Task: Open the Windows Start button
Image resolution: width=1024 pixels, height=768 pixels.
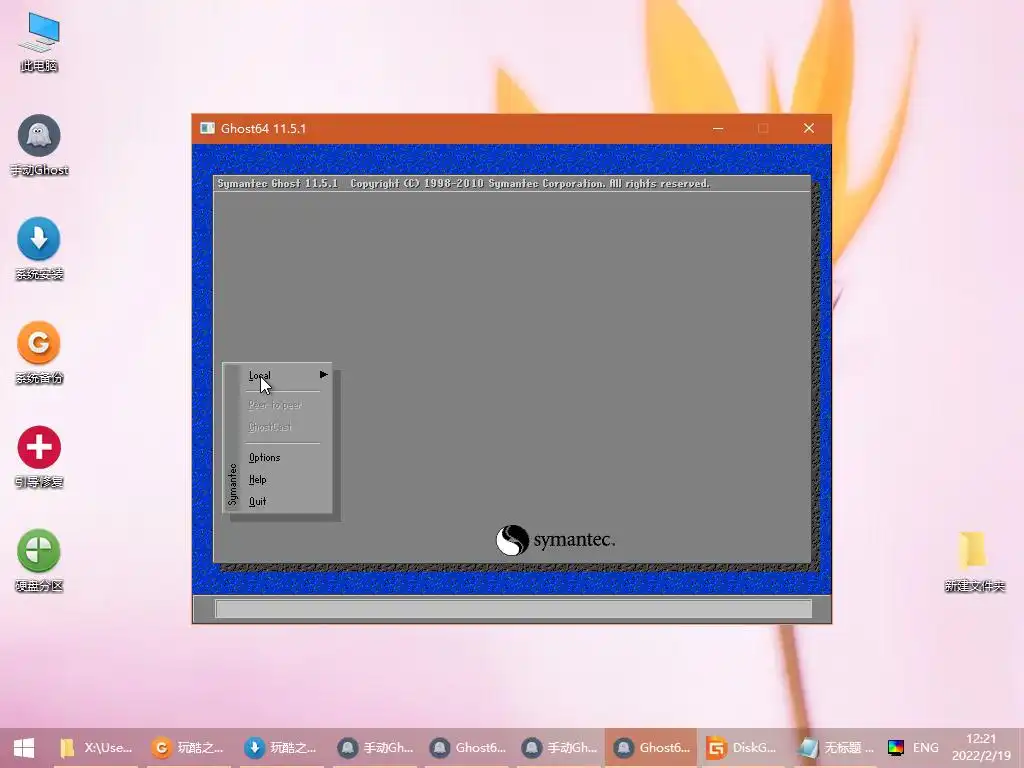Action: [24, 748]
